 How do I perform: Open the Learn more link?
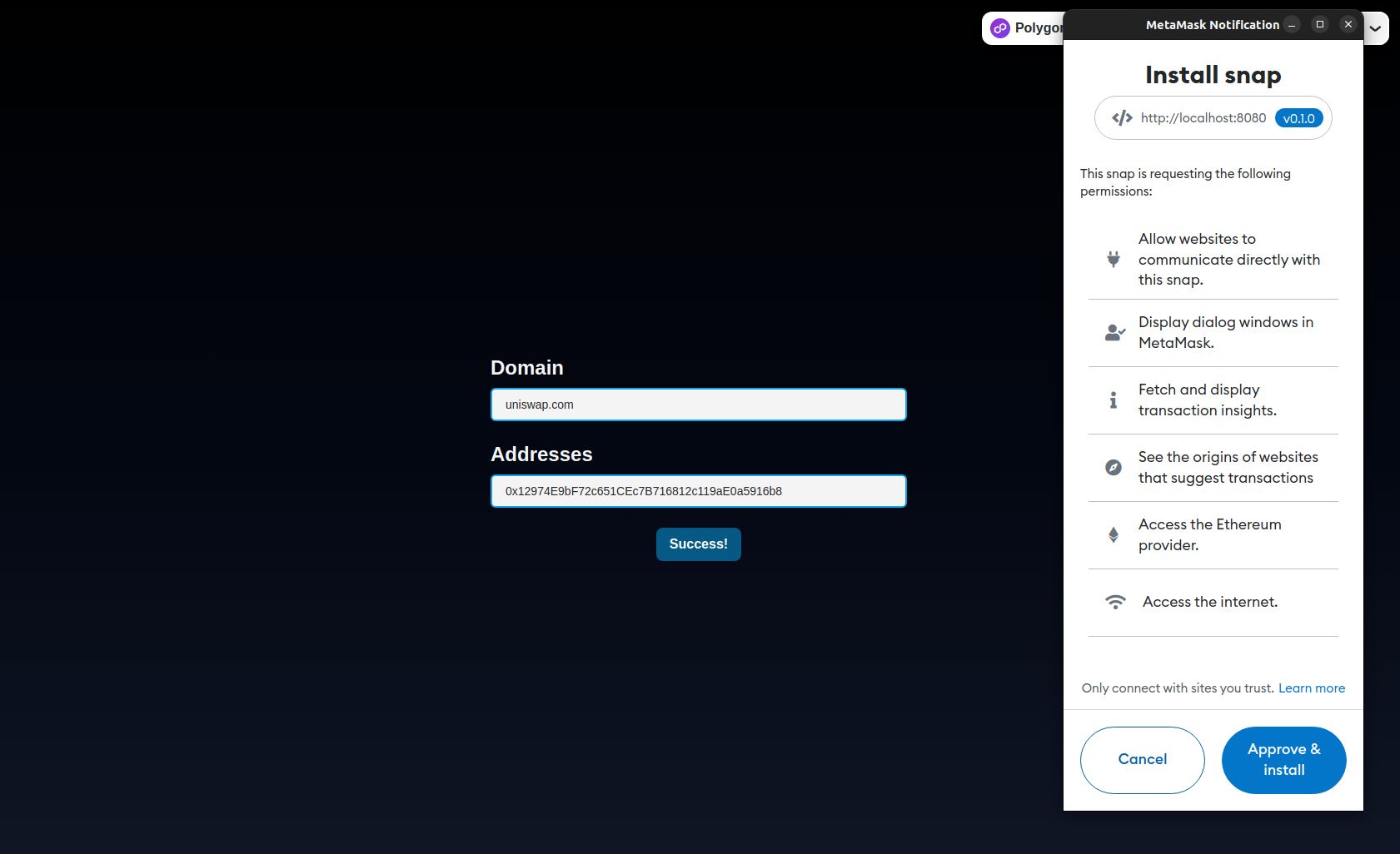point(1312,688)
